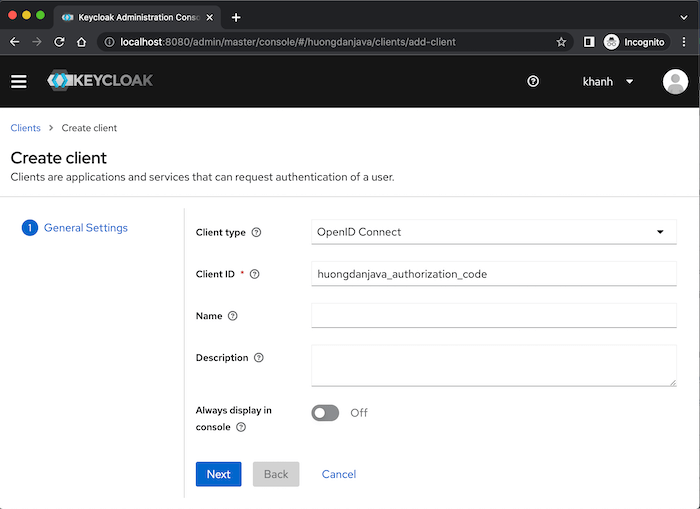The image size is (700, 509).
Task: Open a new browser tab
Action: click(x=236, y=17)
